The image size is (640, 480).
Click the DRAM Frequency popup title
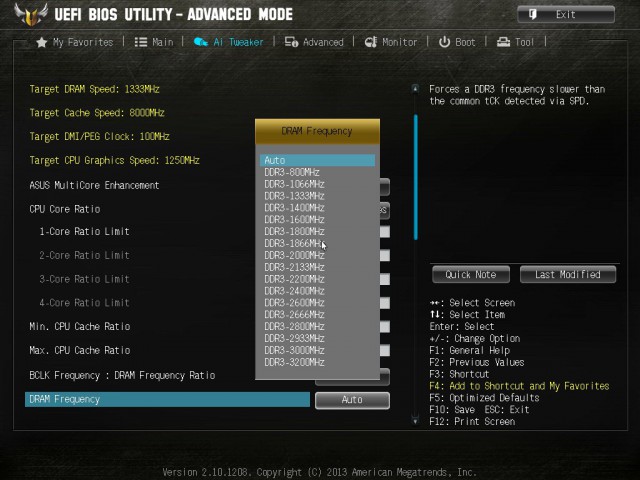(x=317, y=131)
